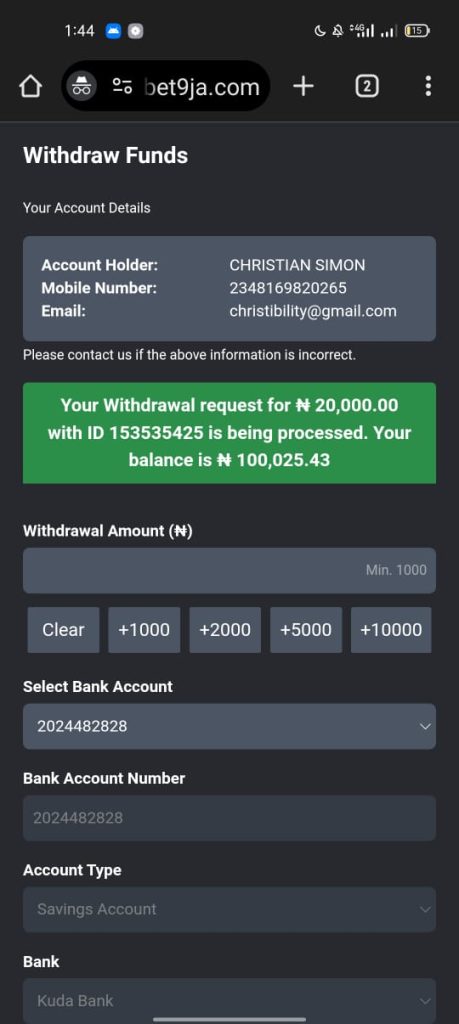Focus the Withdrawal Amount field
459x1024 pixels.
click(229, 570)
